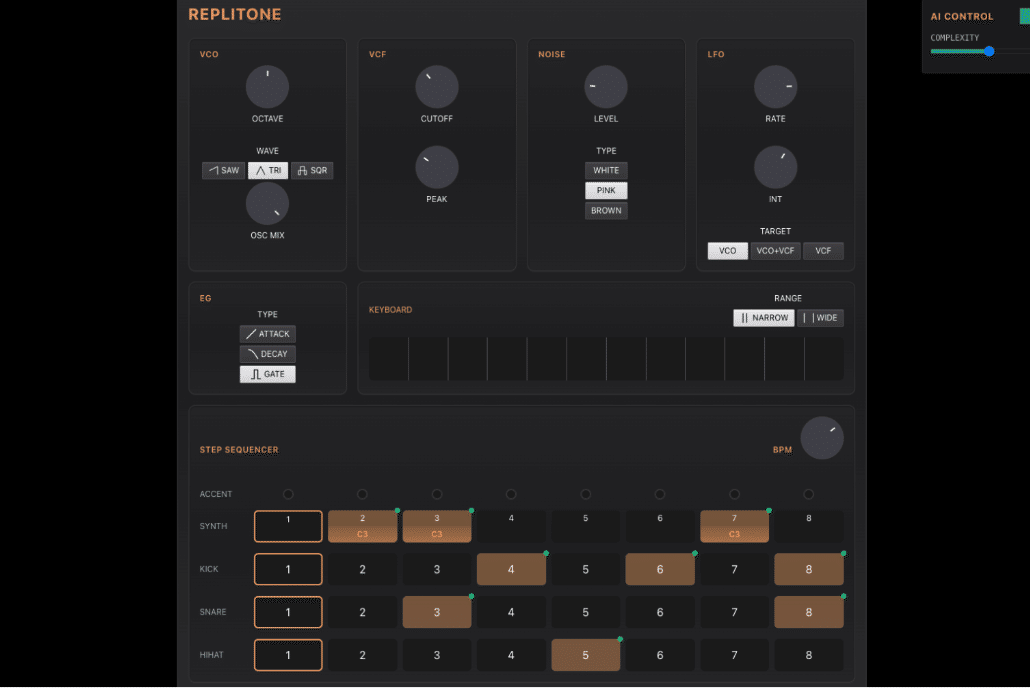This screenshot has height=688, width=1030.
Task: Select ATTACK envelope type
Action: pyautogui.click(x=267, y=334)
